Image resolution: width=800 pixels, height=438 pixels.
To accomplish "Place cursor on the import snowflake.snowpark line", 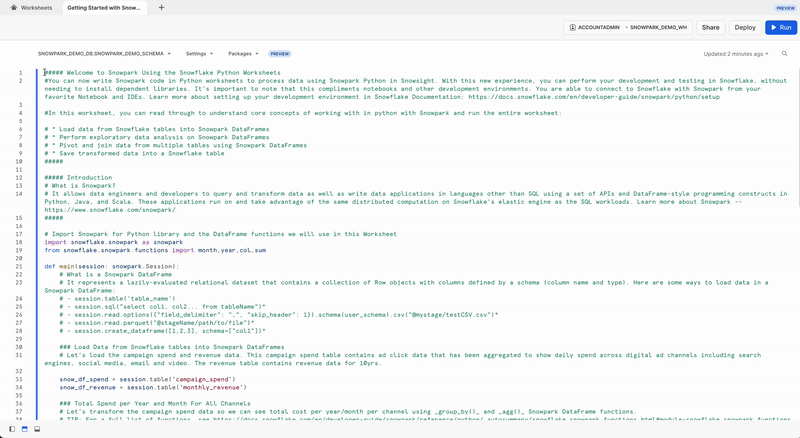I will (x=113, y=241).
